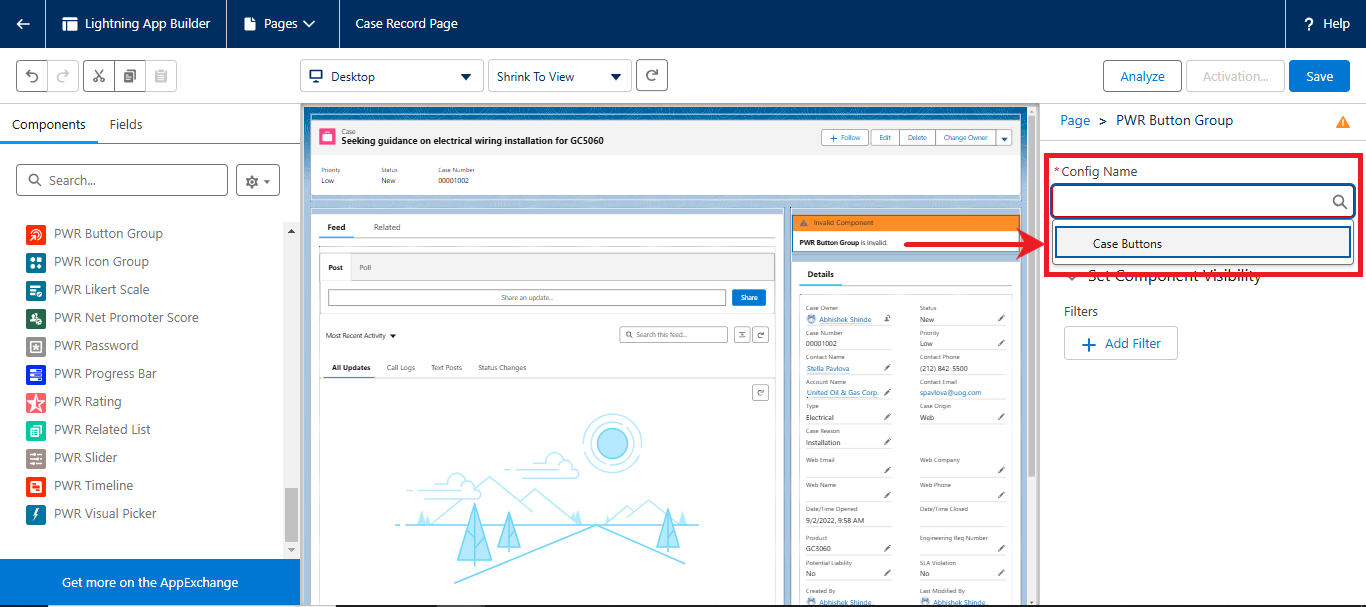
Task: Paste the component
Action: coord(161,76)
